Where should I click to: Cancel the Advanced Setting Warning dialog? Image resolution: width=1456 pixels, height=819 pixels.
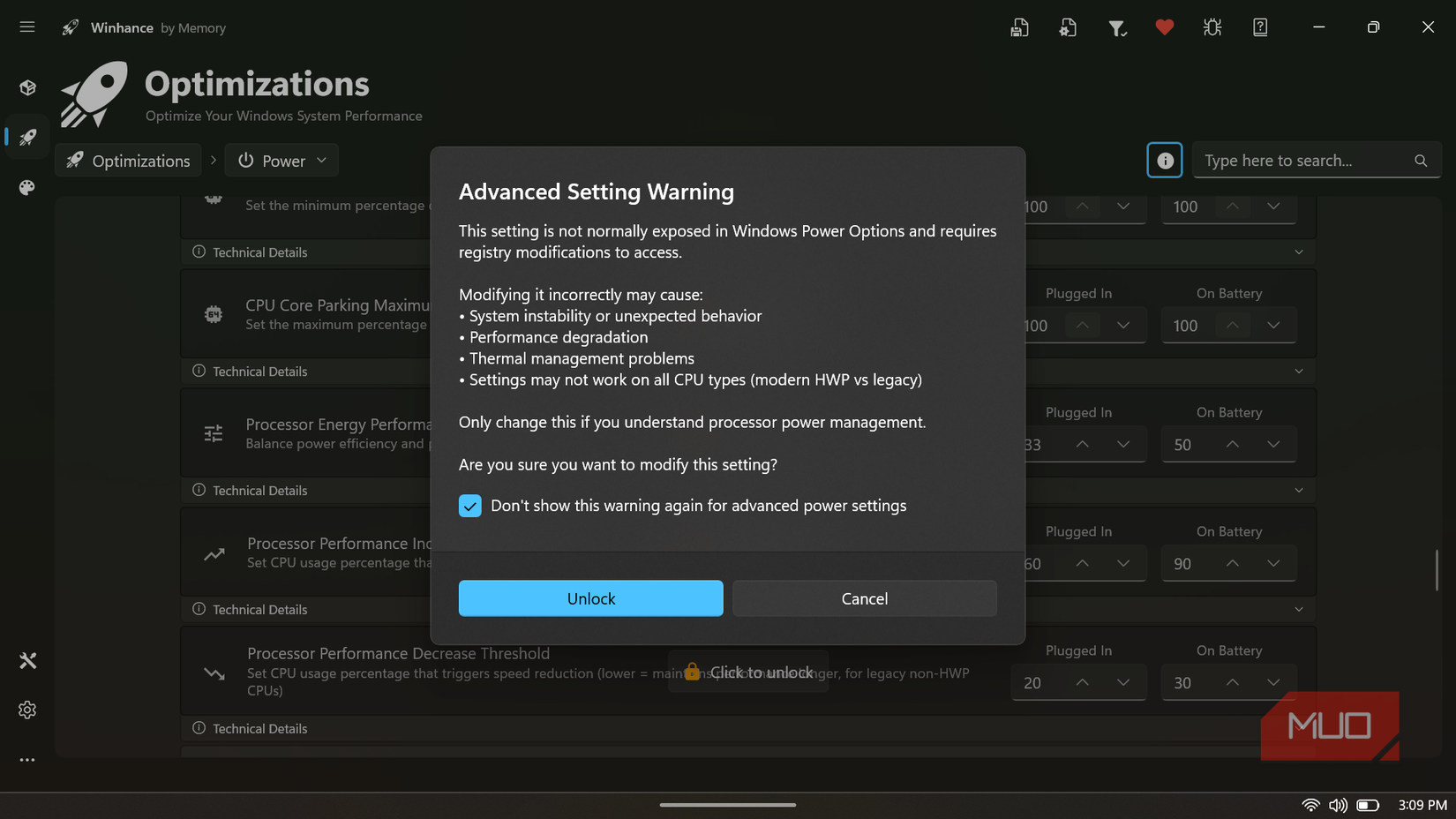click(864, 598)
